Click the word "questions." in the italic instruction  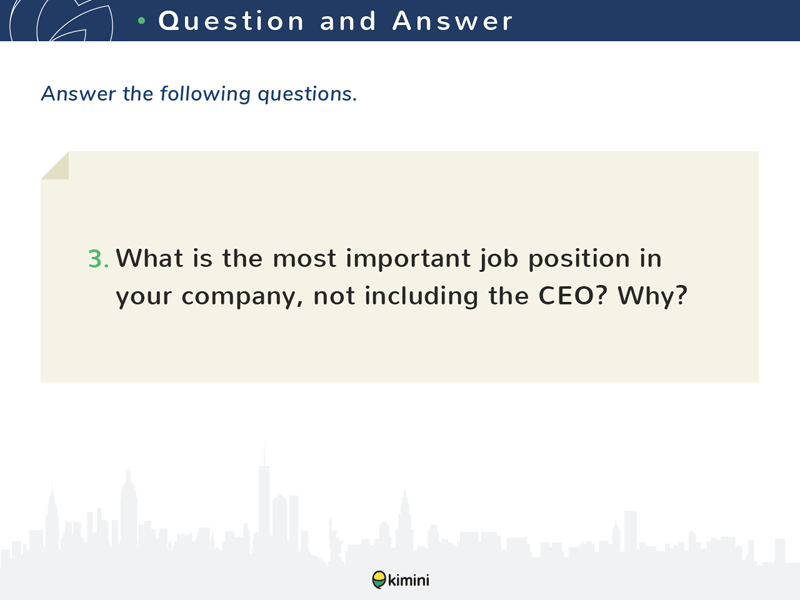point(307,94)
